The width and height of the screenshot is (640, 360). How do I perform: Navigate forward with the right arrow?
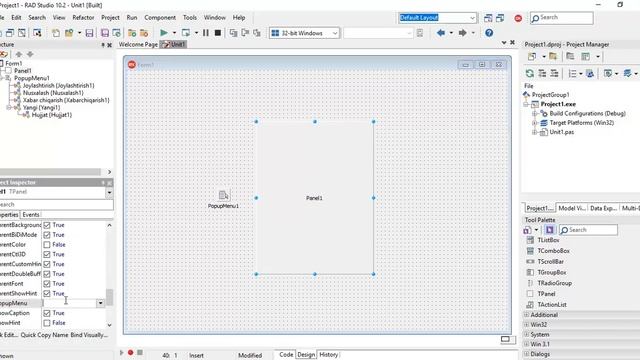[462, 33]
